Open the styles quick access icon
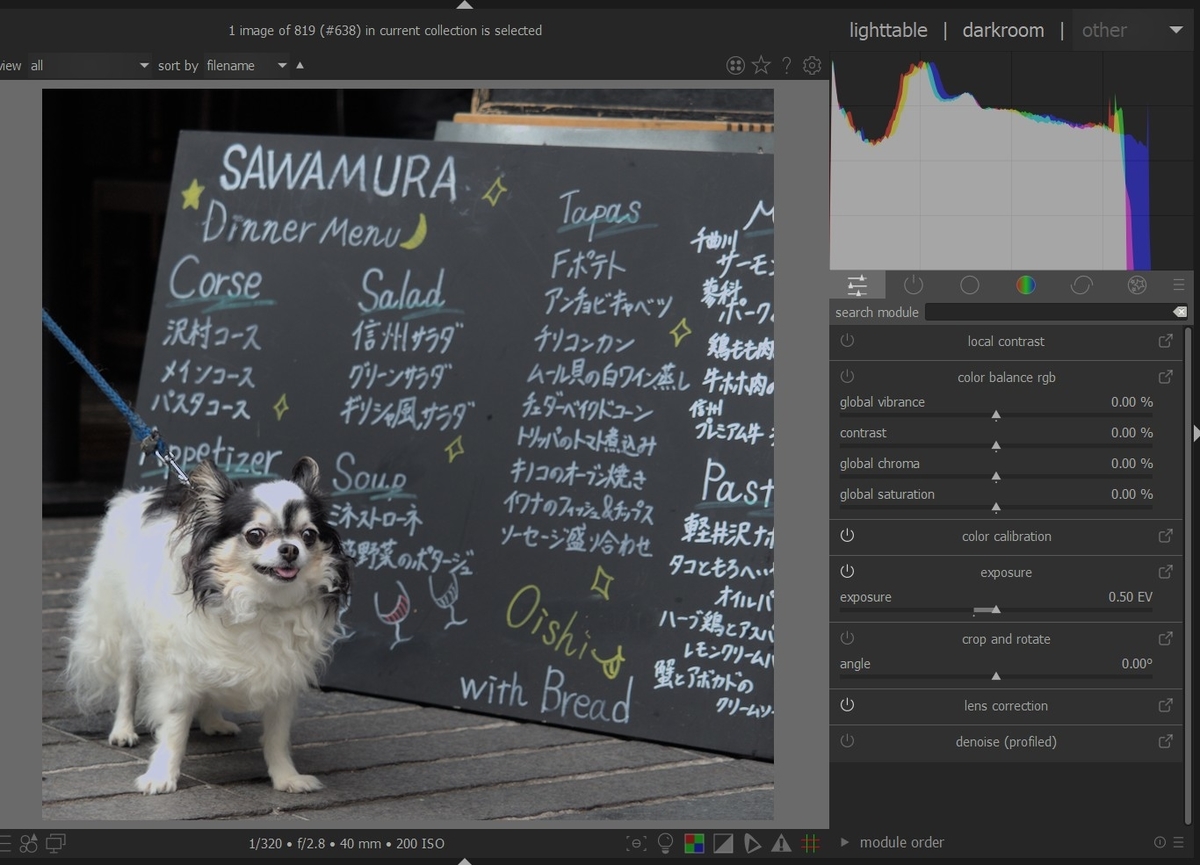The width and height of the screenshot is (1200, 865). (x=29, y=843)
